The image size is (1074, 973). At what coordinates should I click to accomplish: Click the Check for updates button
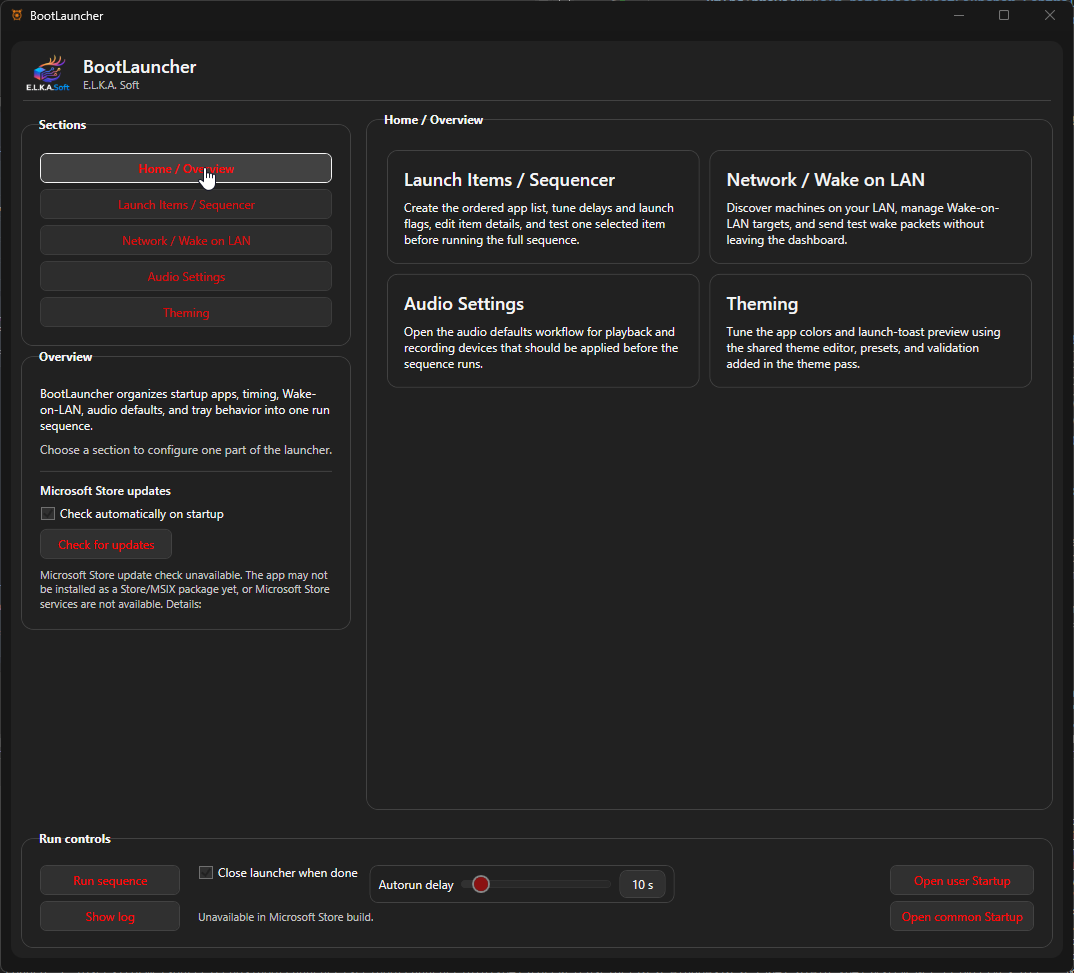click(x=106, y=544)
